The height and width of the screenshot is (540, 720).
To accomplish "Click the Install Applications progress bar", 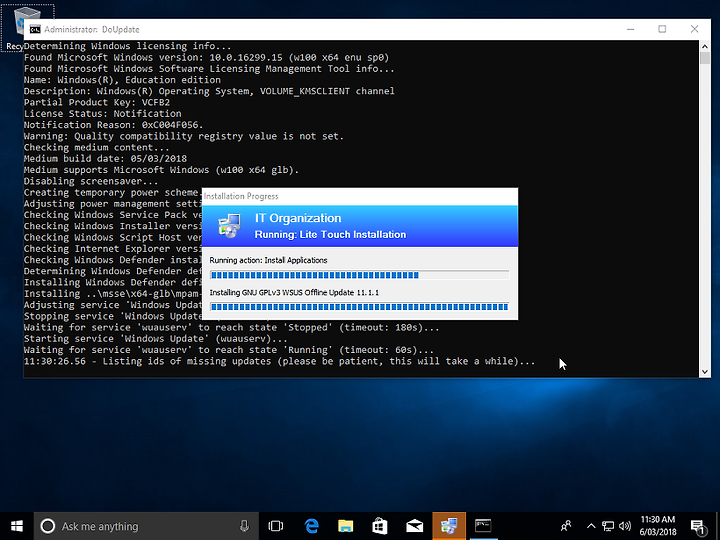I will click(360, 275).
